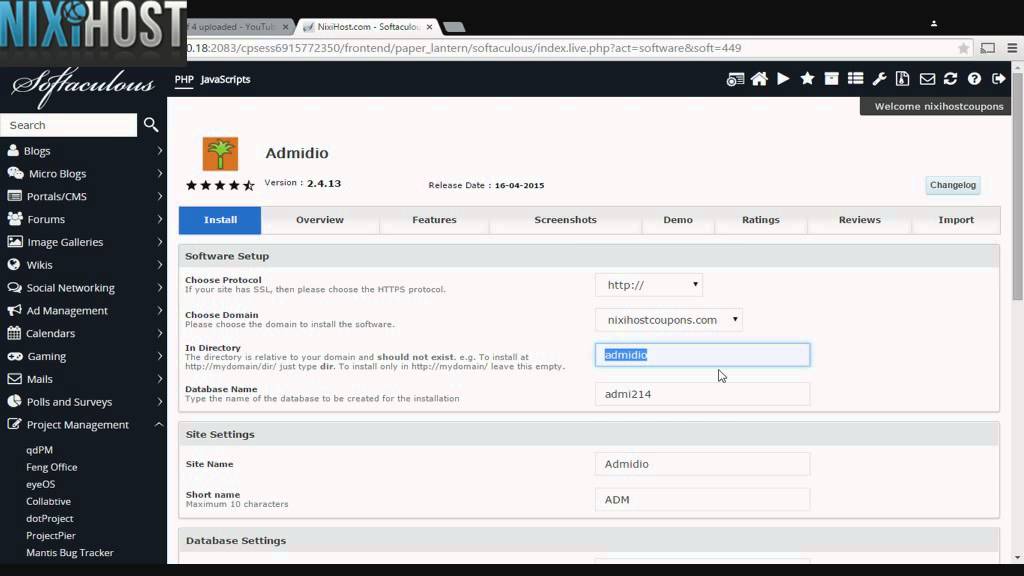The height and width of the screenshot is (576, 1024).
Task: Expand the Ad Management category
Action: tap(84, 311)
